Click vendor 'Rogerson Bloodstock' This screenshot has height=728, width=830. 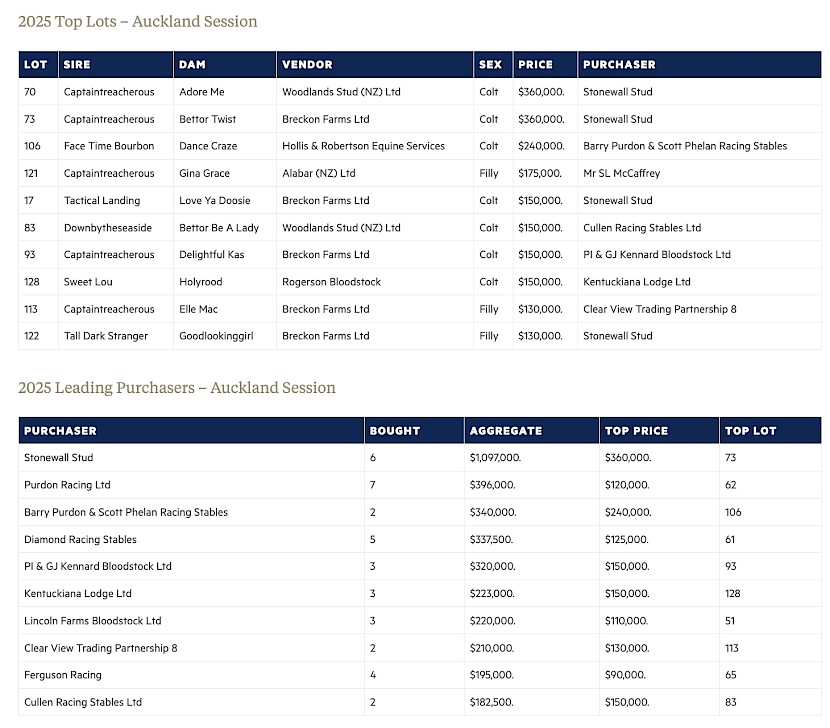point(331,282)
